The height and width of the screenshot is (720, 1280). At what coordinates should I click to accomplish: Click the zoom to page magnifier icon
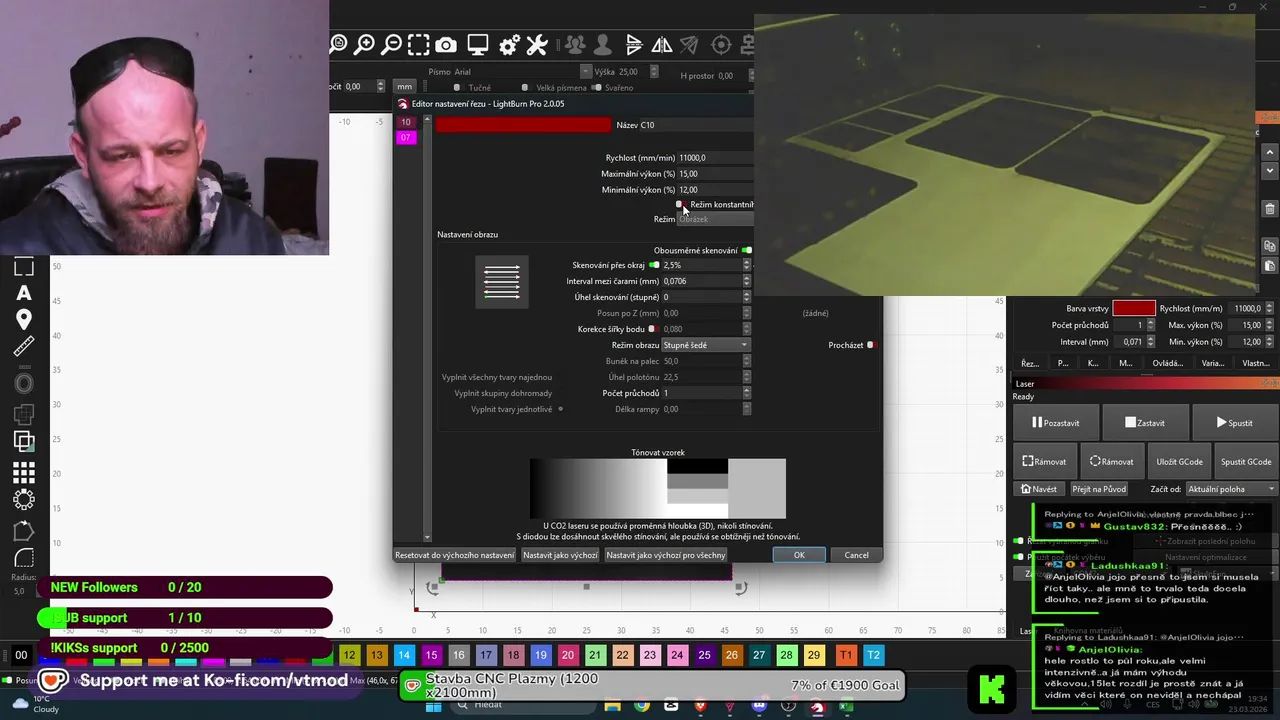[x=338, y=44]
